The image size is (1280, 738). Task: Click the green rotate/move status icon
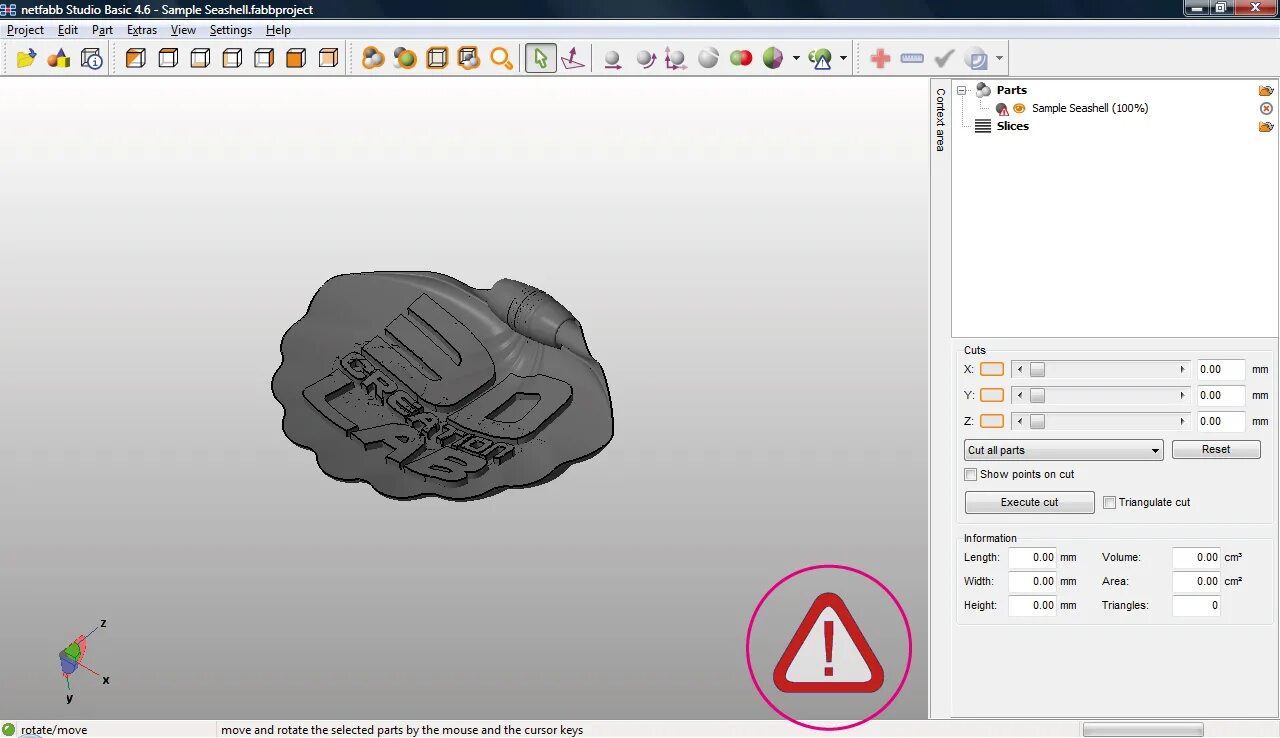[9, 729]
